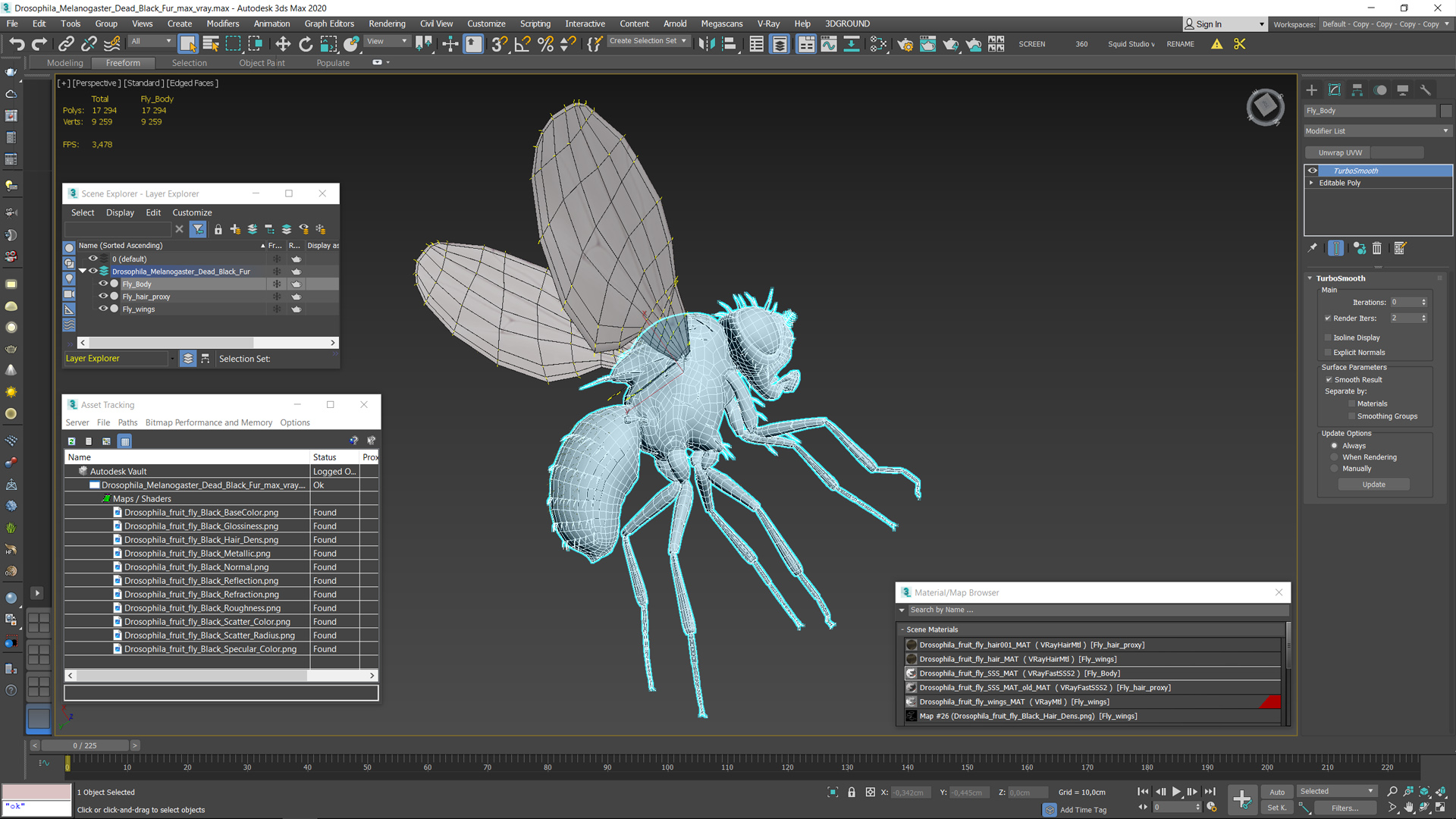Click the Snapping toggle icon
Screen dimensions: 1456x819
tap(500, 43)
